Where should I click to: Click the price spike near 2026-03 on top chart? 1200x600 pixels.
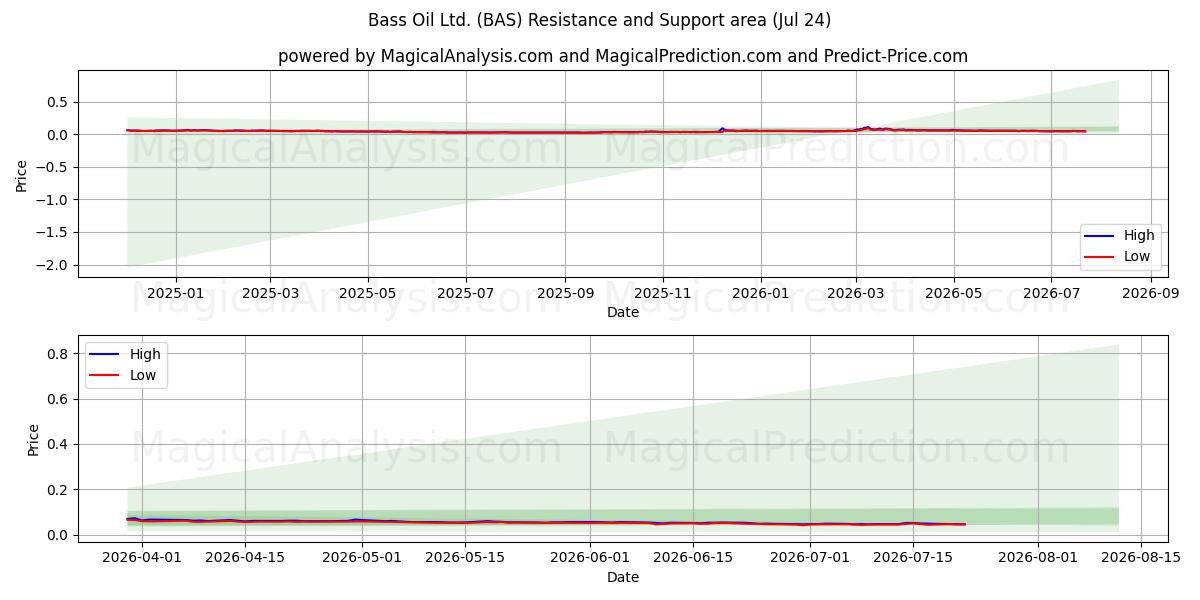coord(867,127)
